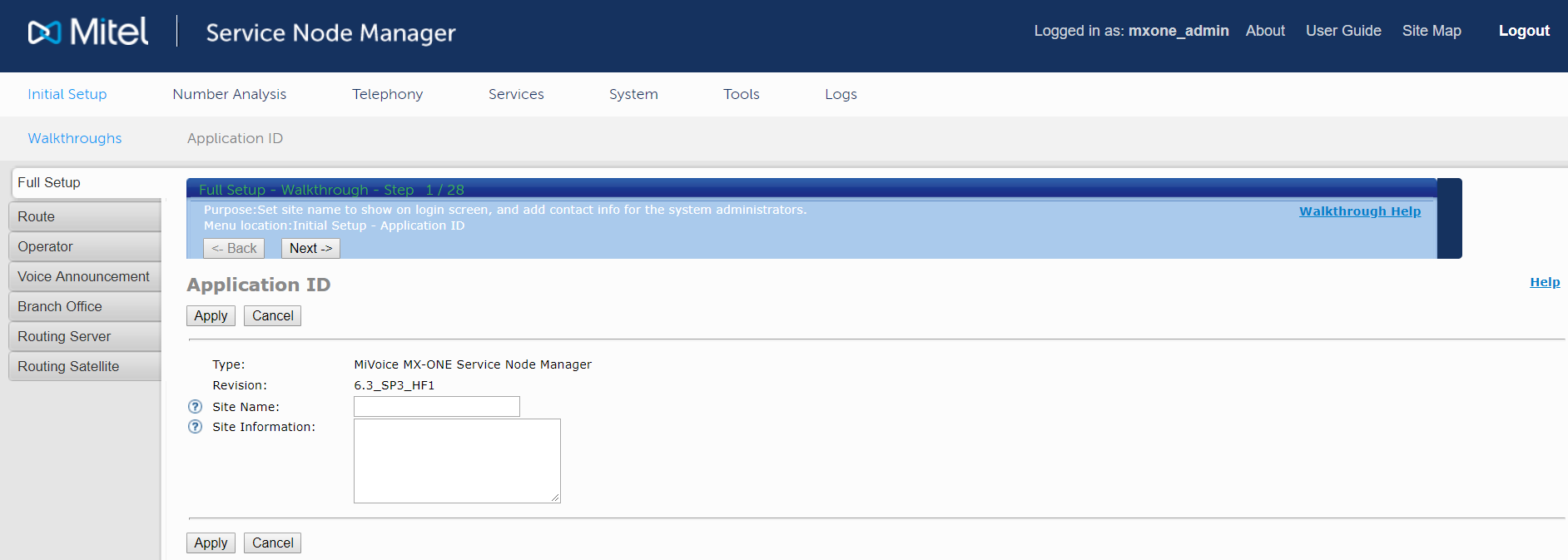Click the walkthrough Back button
The image size is (1568, 560).
(234, 248)
